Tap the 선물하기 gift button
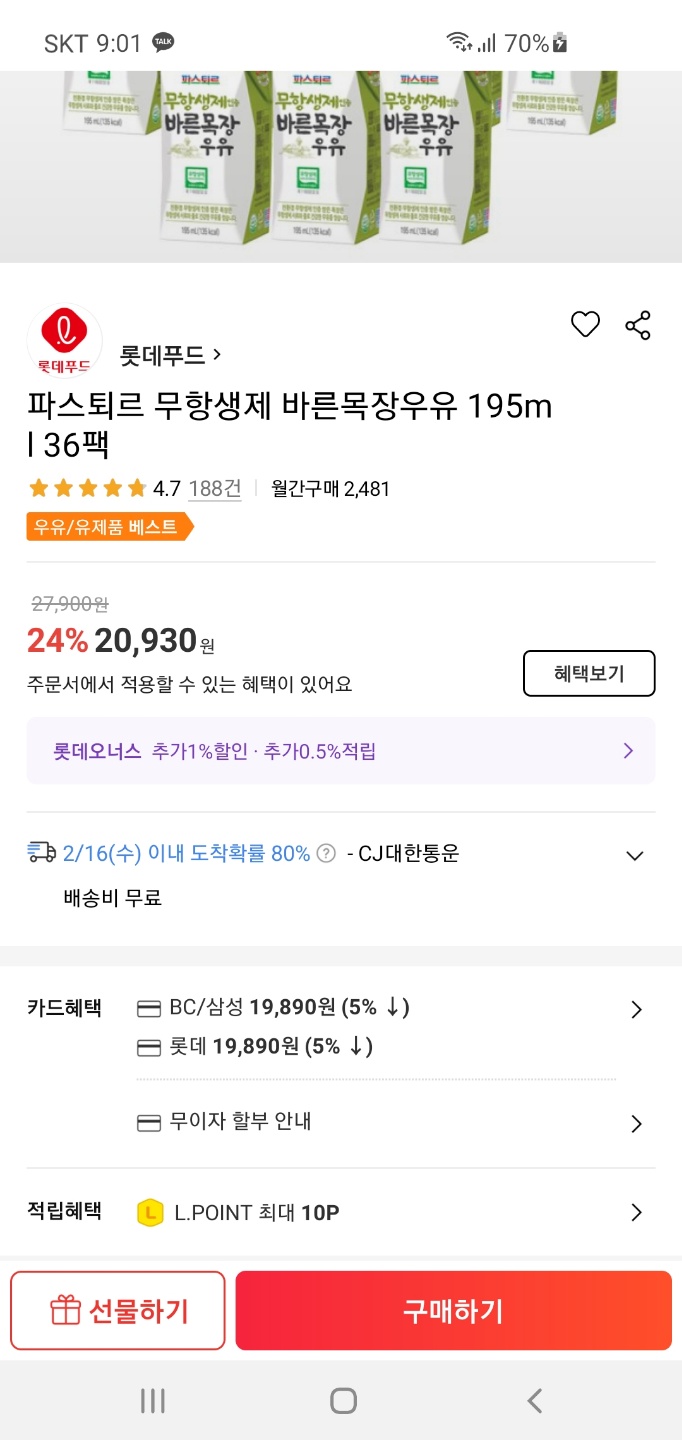 tap(118, 1311)
